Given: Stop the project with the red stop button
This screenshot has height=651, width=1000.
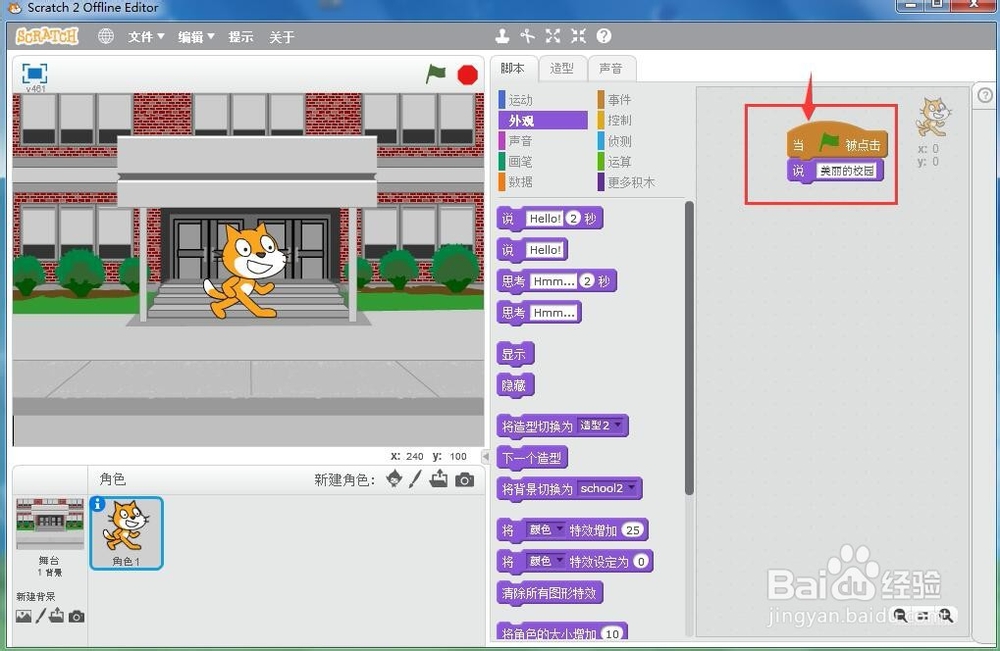Looking at the screenshot, I should point(467,75).
